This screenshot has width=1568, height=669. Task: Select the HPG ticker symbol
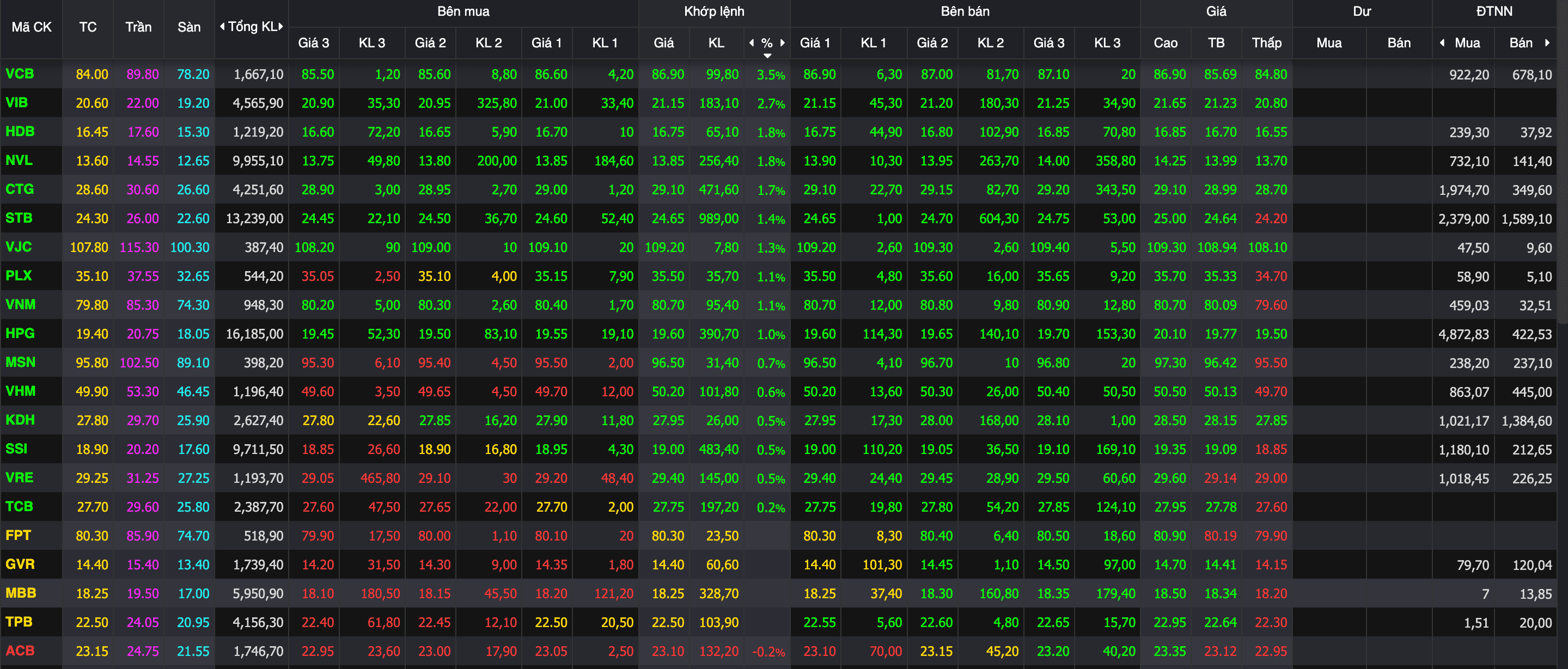pos(20,333)
